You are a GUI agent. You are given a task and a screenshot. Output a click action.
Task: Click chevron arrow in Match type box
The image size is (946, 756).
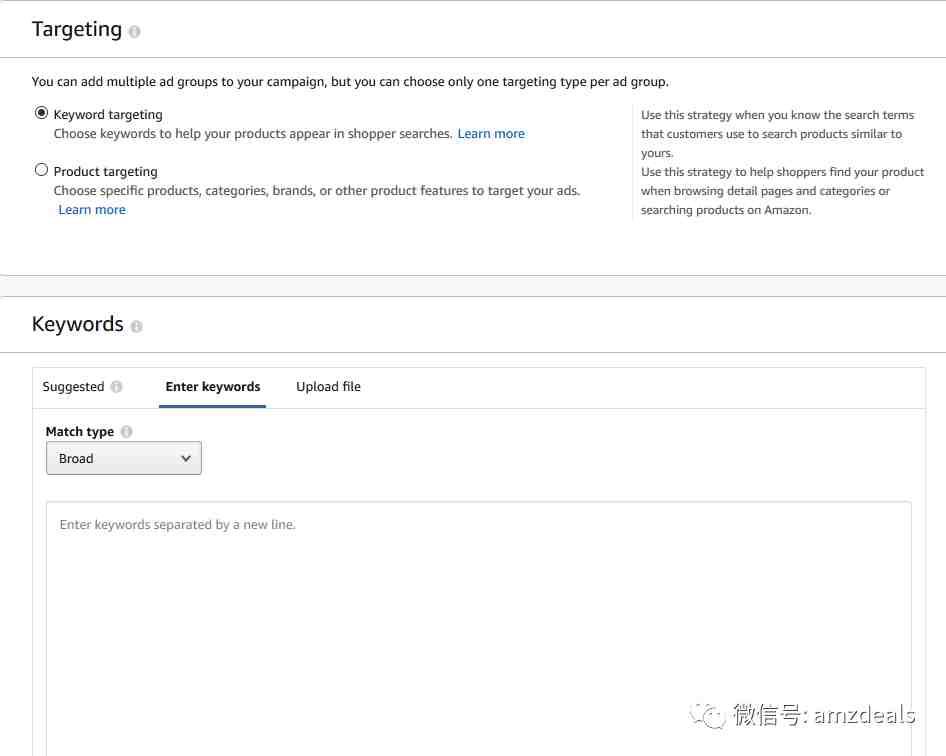[x=186, y=459]
